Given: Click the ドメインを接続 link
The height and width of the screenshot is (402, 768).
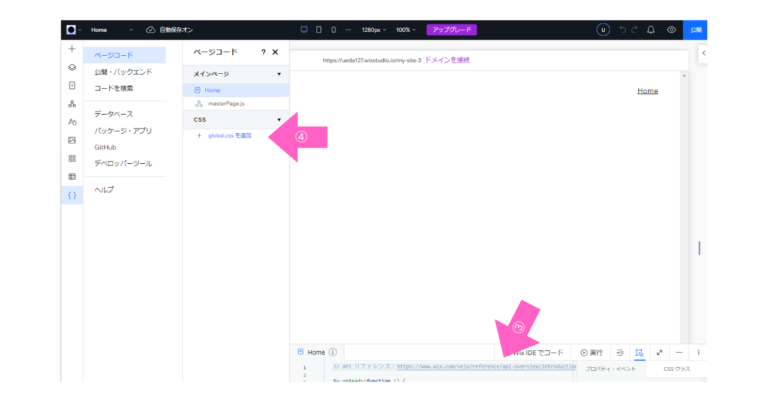Looking at the screenshot, I should [x=447, y=60].
